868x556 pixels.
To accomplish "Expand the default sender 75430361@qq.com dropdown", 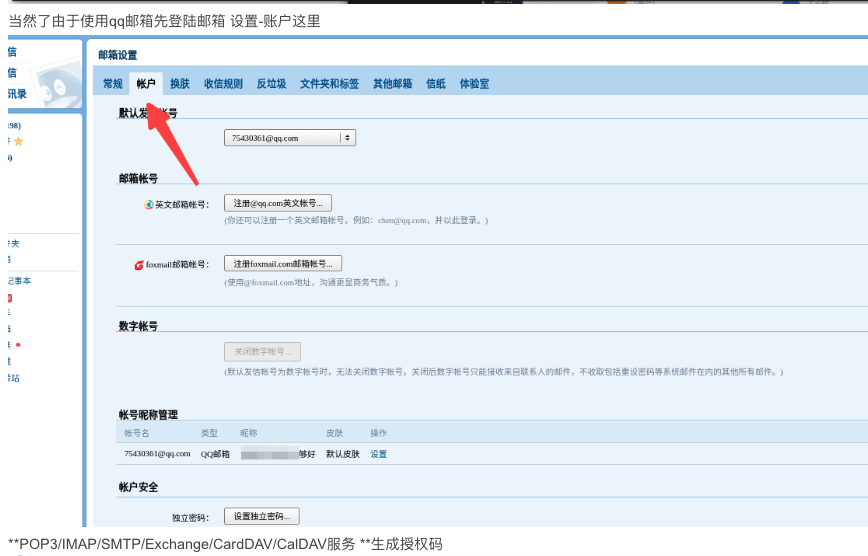I will 290,138.
